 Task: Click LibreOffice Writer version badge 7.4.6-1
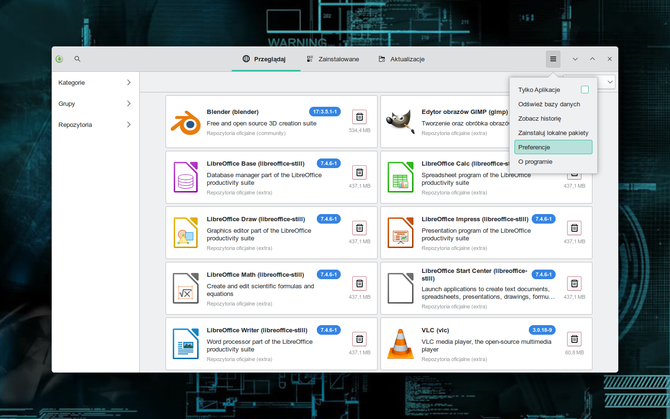coord(329,330)
